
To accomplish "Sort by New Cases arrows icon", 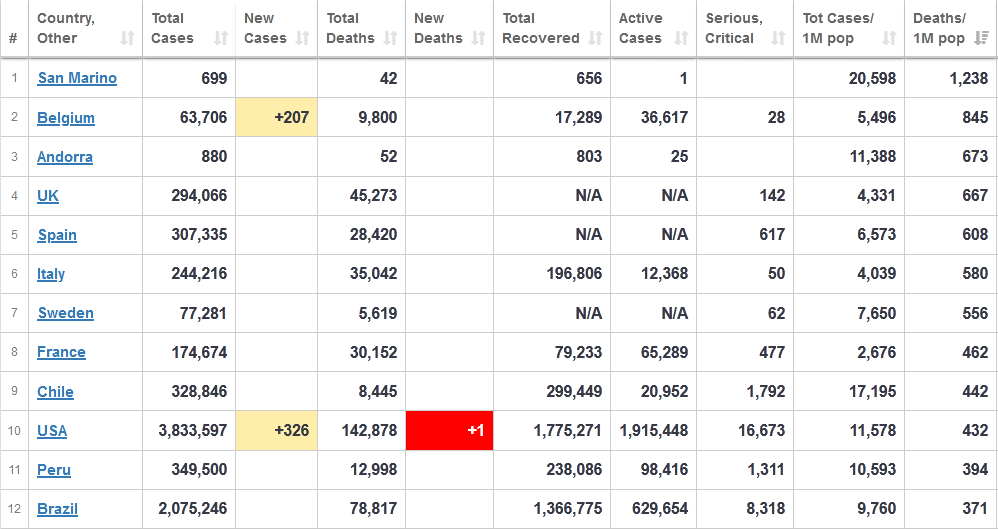I will click(303, 38).
